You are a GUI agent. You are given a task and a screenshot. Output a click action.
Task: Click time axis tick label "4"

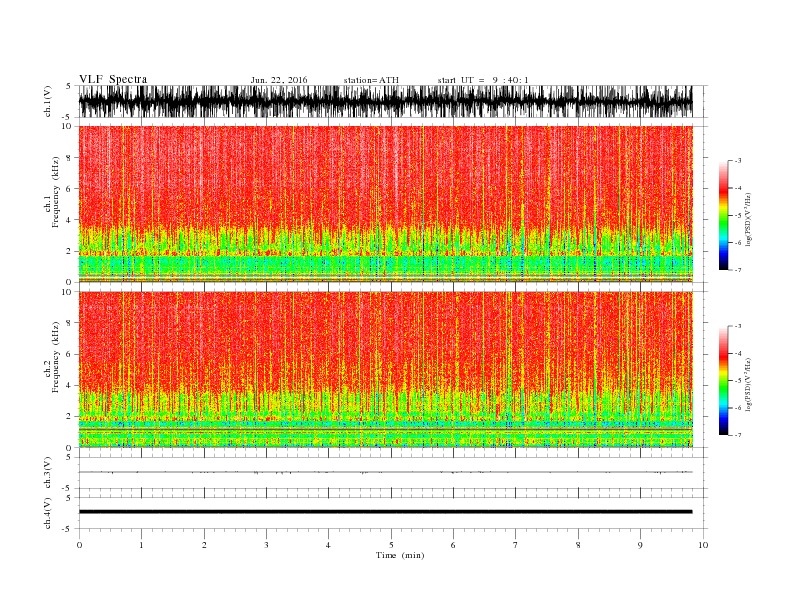328,545
